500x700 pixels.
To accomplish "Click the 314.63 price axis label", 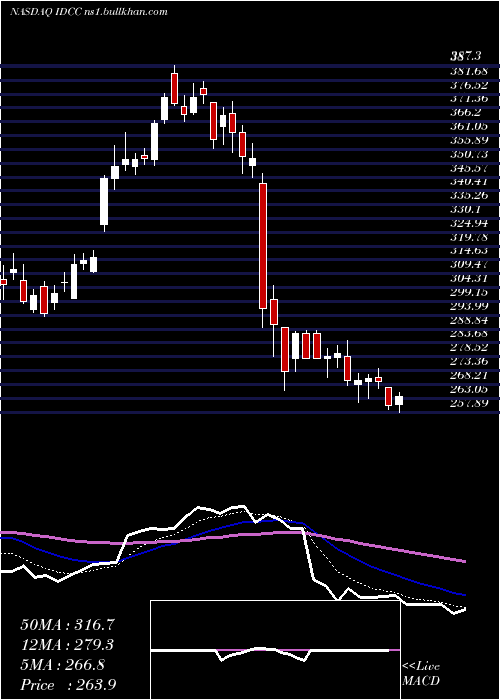I will (470, 251).
